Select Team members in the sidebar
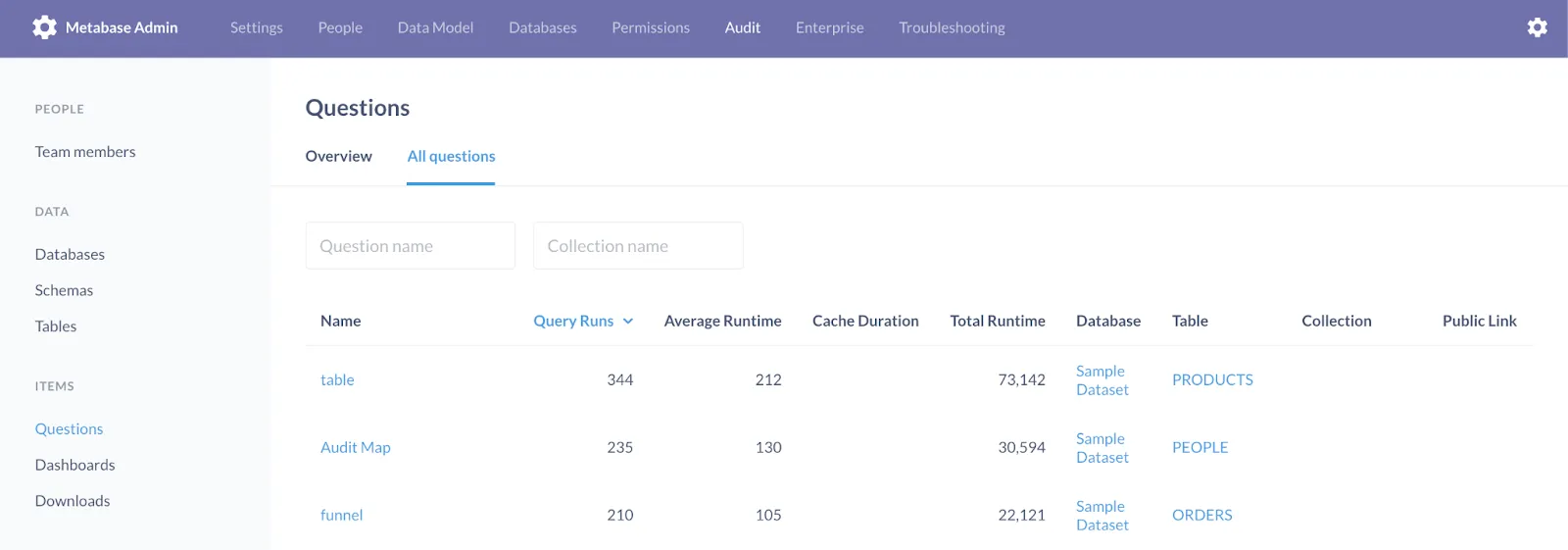1568x550 pixels. click(85, 152)
